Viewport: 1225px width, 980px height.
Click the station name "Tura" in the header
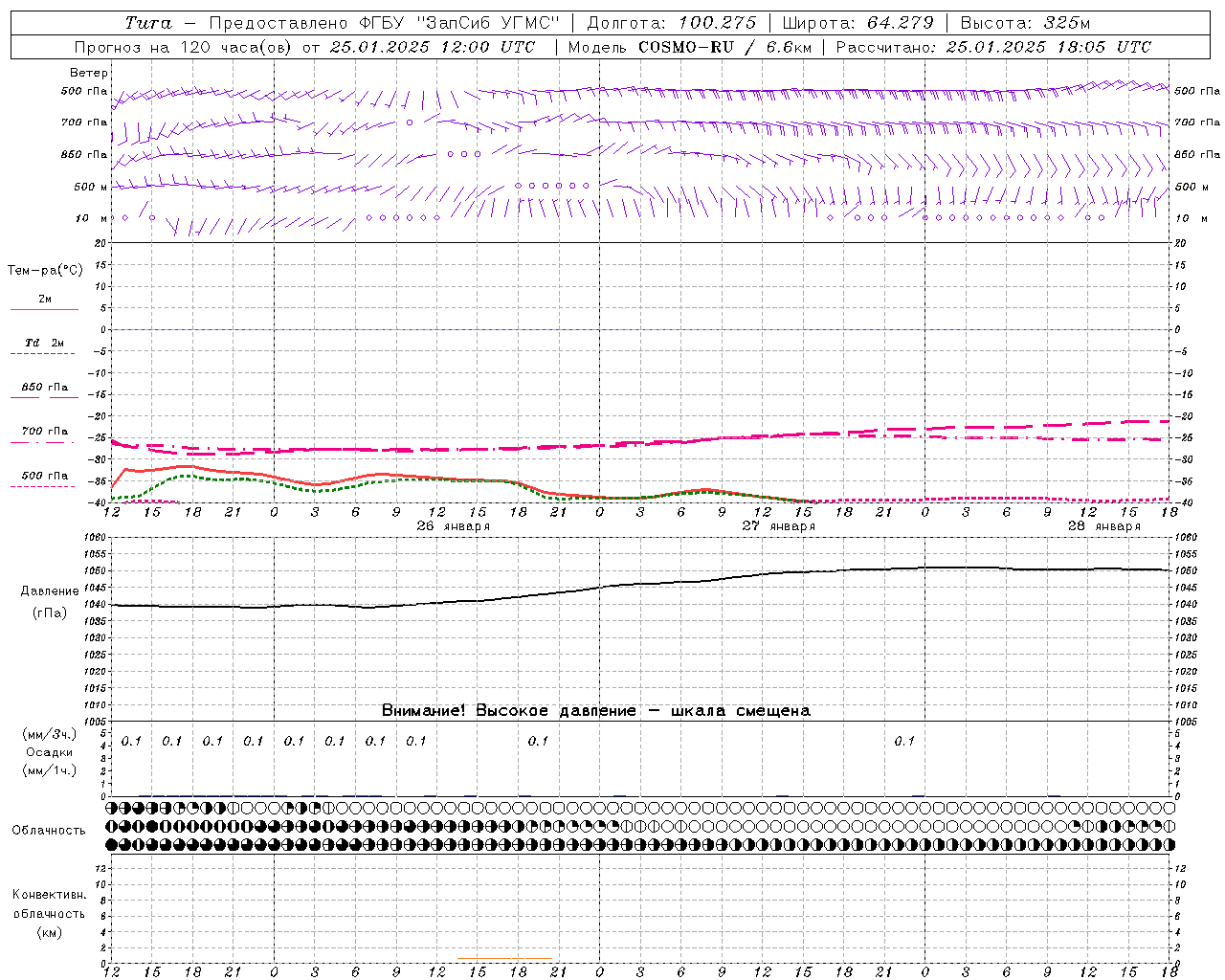click(x=148, y=23)
